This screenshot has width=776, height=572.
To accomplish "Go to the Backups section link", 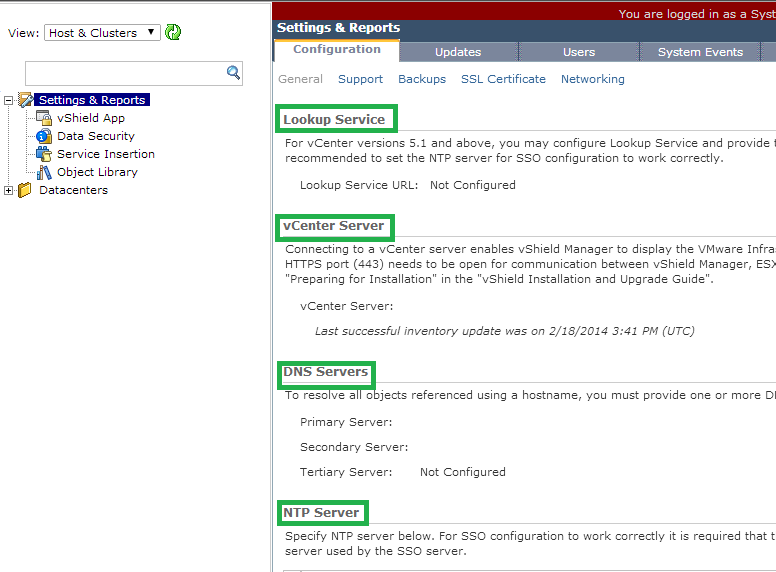I will pos(422,79).
